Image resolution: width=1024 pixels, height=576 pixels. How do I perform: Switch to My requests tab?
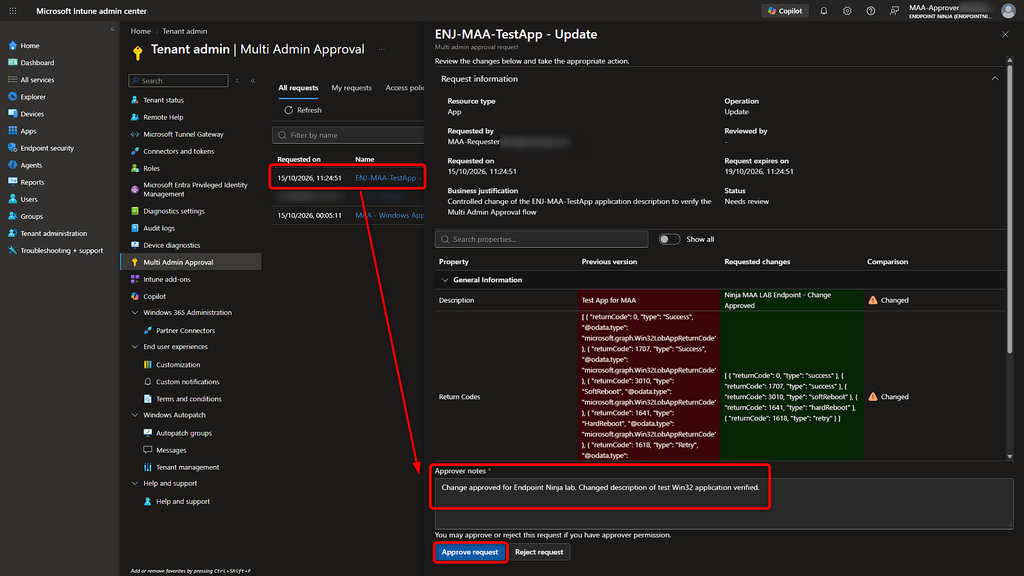351,88
